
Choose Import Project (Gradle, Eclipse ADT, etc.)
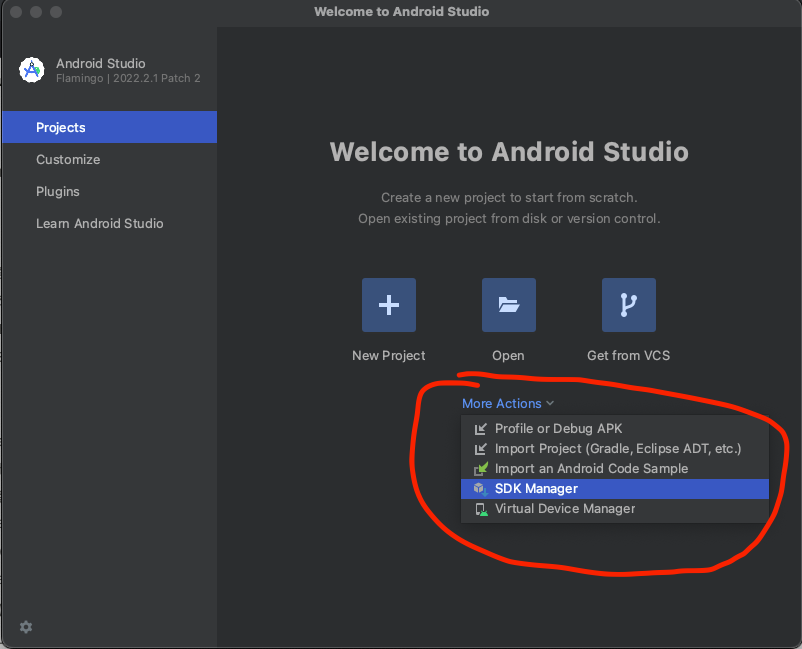(x=614, y=449)
